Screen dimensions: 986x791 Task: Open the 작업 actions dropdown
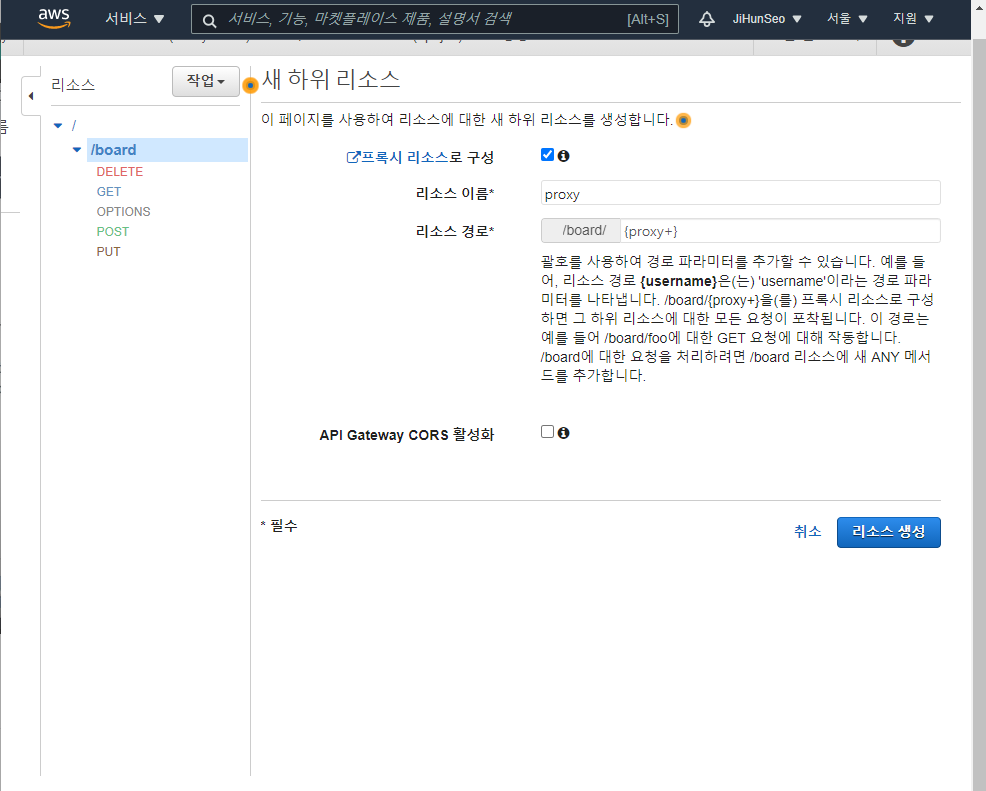tap(205, 81)
